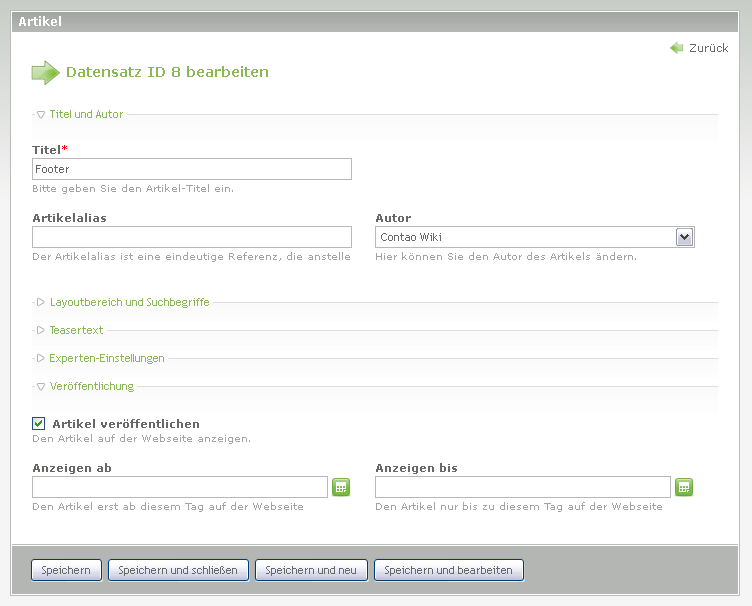Collapse the Veröffentlichung section
This screenshot has height=606, width=752.
[91, 386]
